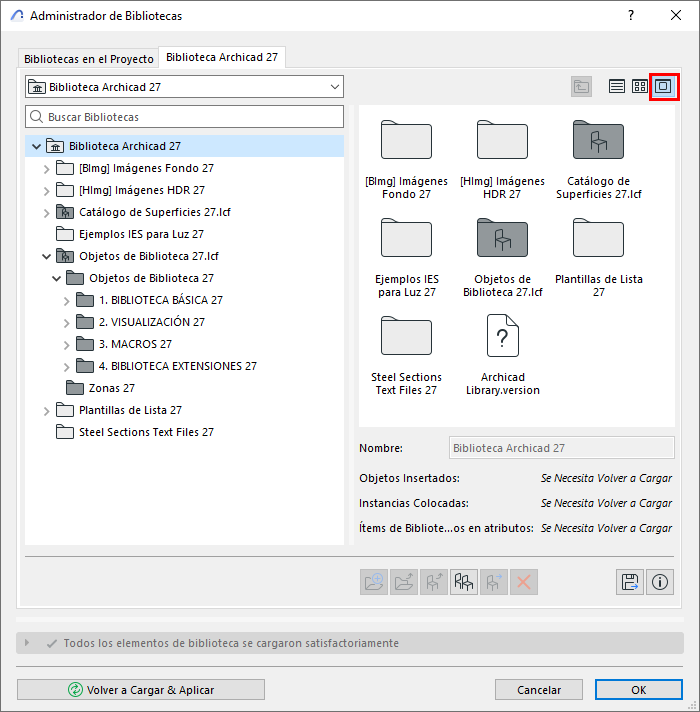The width and height of the screenshot is (700, 712).
Task: Open the dialog help question mark
Action: (x=631, y=15)
